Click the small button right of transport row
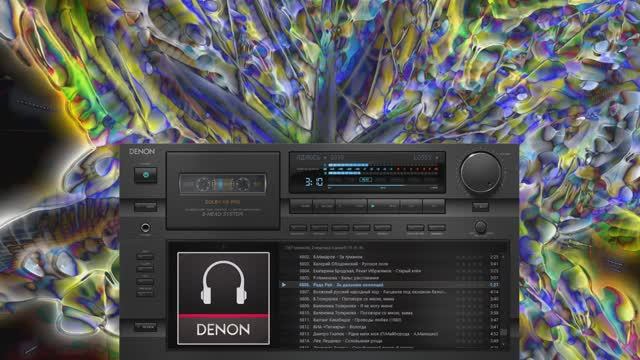640x360 pixels. tap(480, 207)
